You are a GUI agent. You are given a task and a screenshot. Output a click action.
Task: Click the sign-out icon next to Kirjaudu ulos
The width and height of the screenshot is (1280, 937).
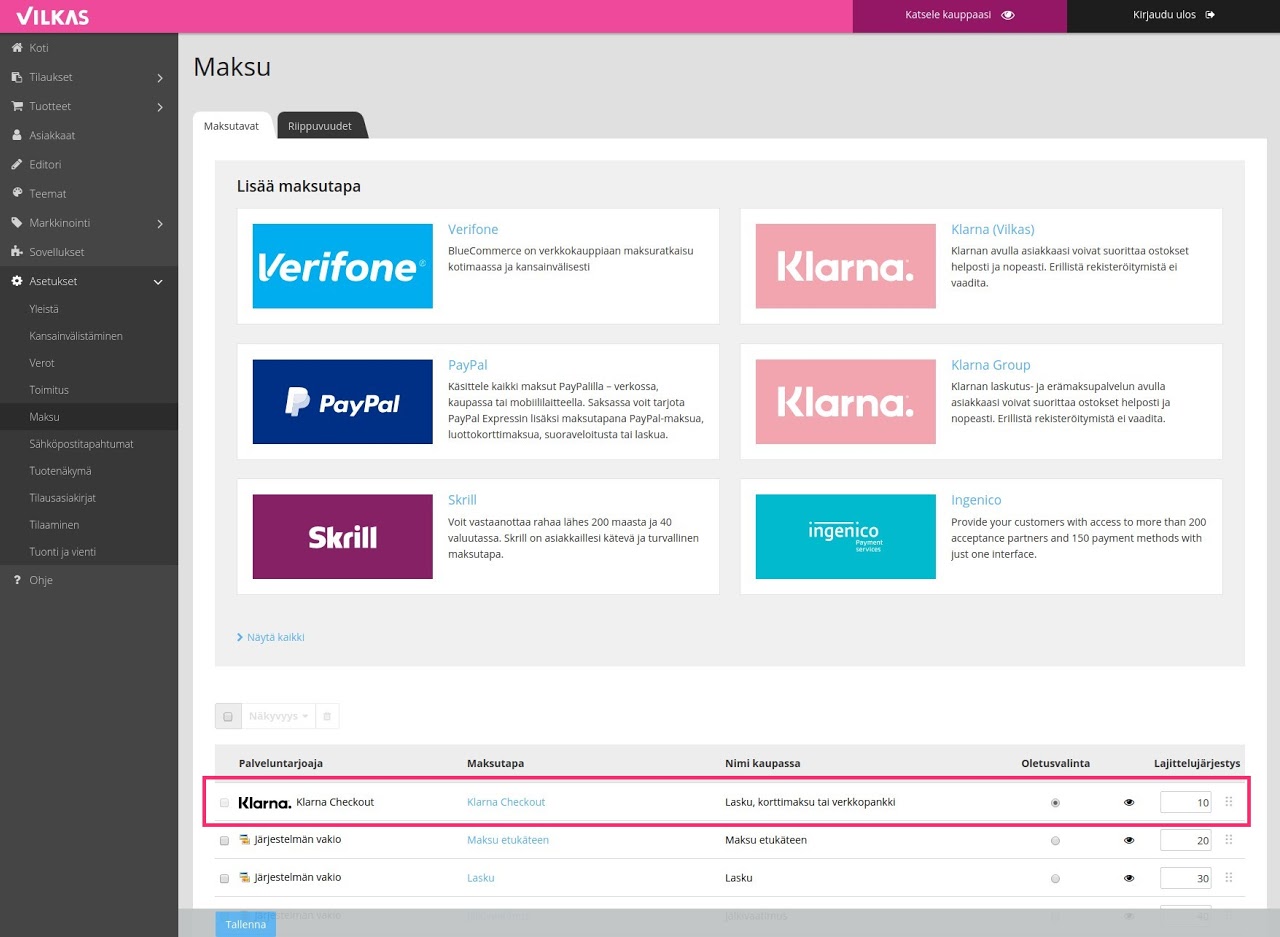click(x=1210, y=15)
